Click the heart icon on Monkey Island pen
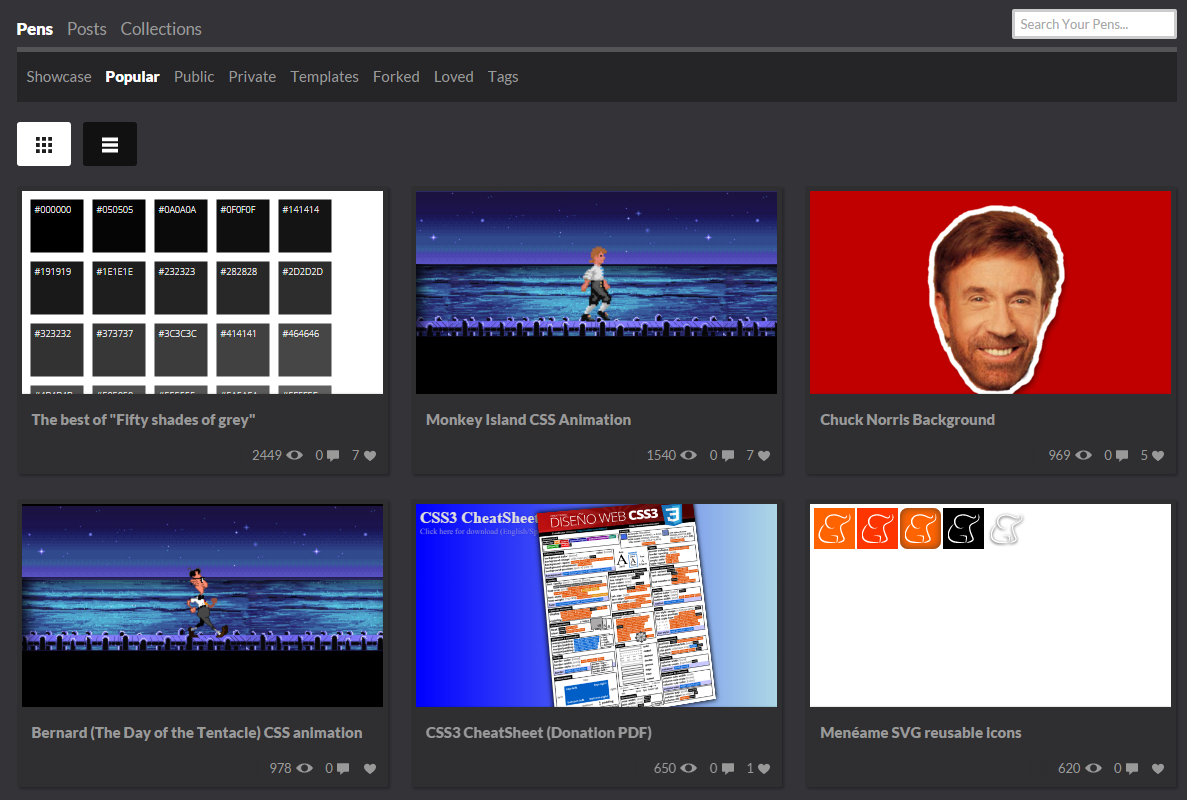The image size is (1187, 800). [x=764, y=456]
